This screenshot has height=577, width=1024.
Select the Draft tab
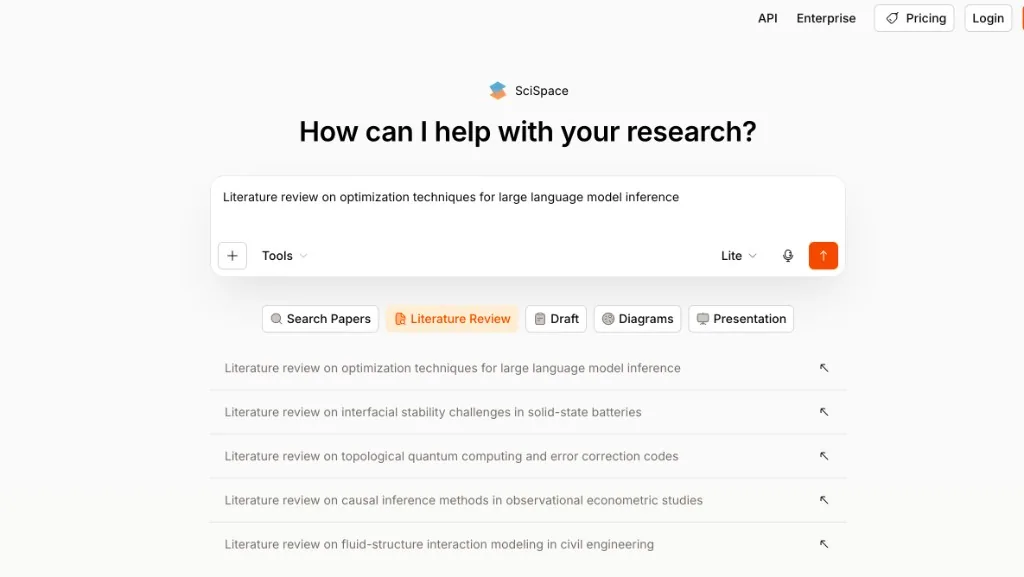click(x=556, y=319)
